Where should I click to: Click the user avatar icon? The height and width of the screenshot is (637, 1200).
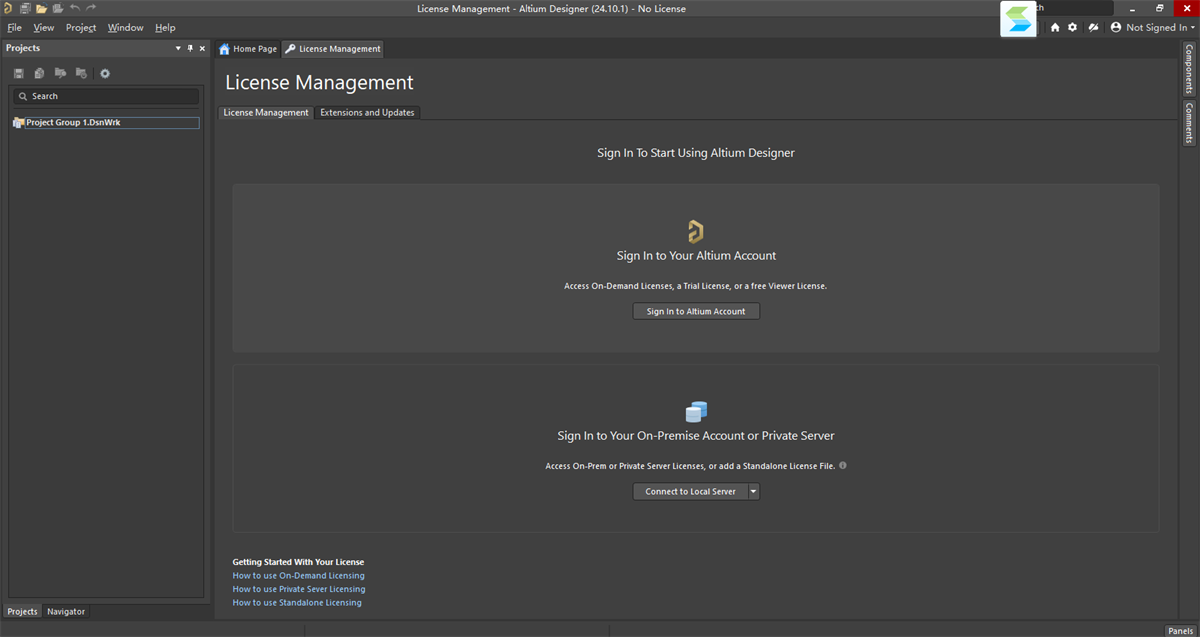tap(1116, 27)
